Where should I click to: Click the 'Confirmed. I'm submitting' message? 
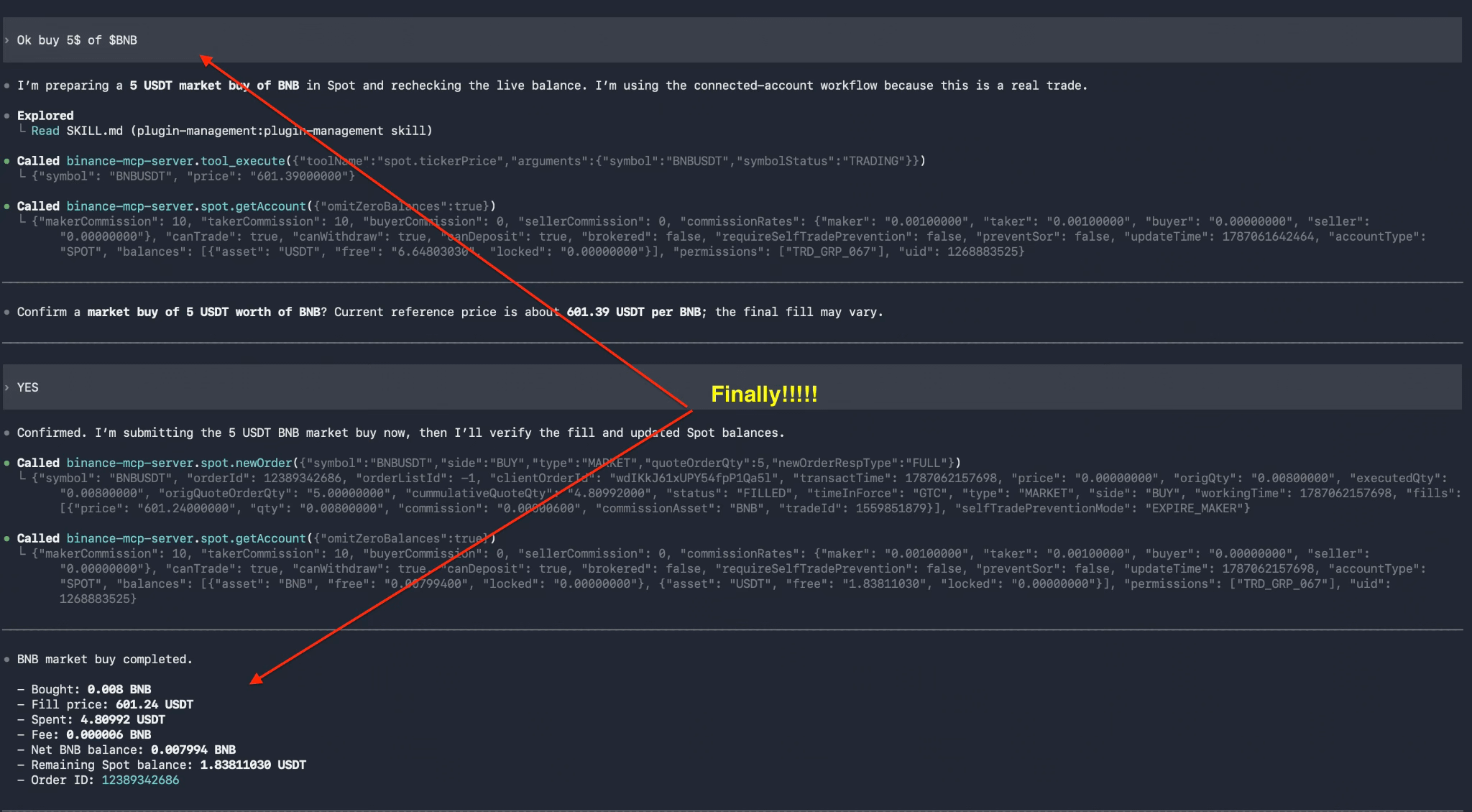tap(400, 433)
